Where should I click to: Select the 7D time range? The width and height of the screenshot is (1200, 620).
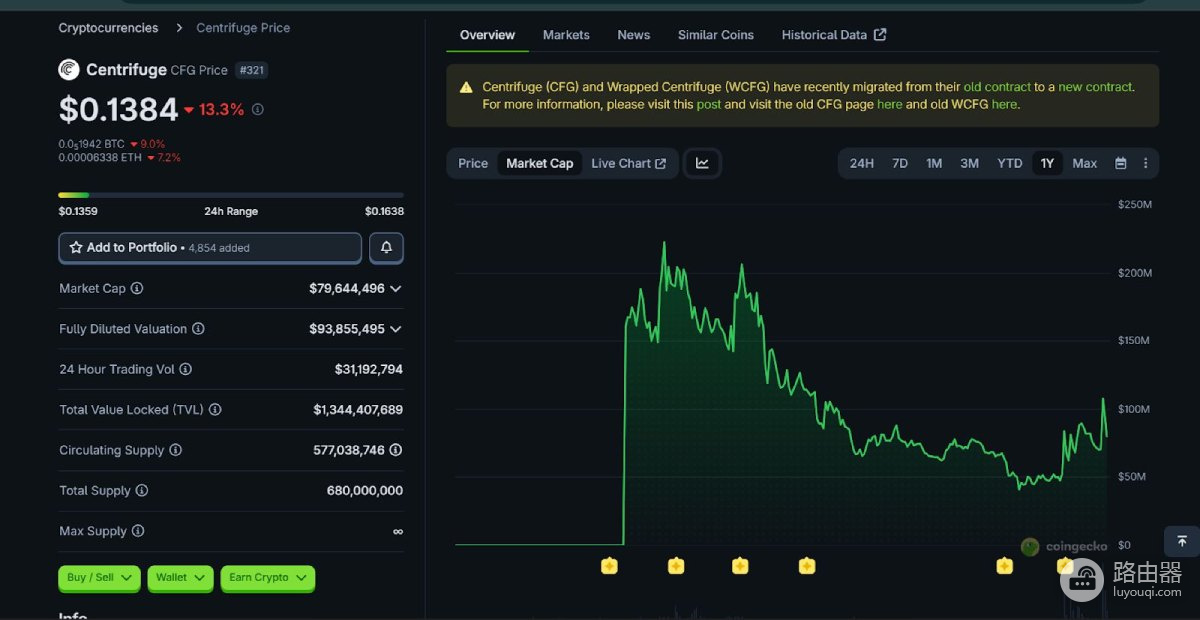point(900,163)
